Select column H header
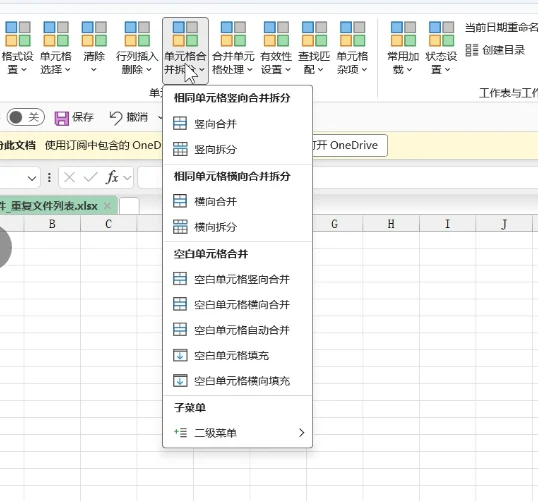538x501 pixels. (391, 224)
